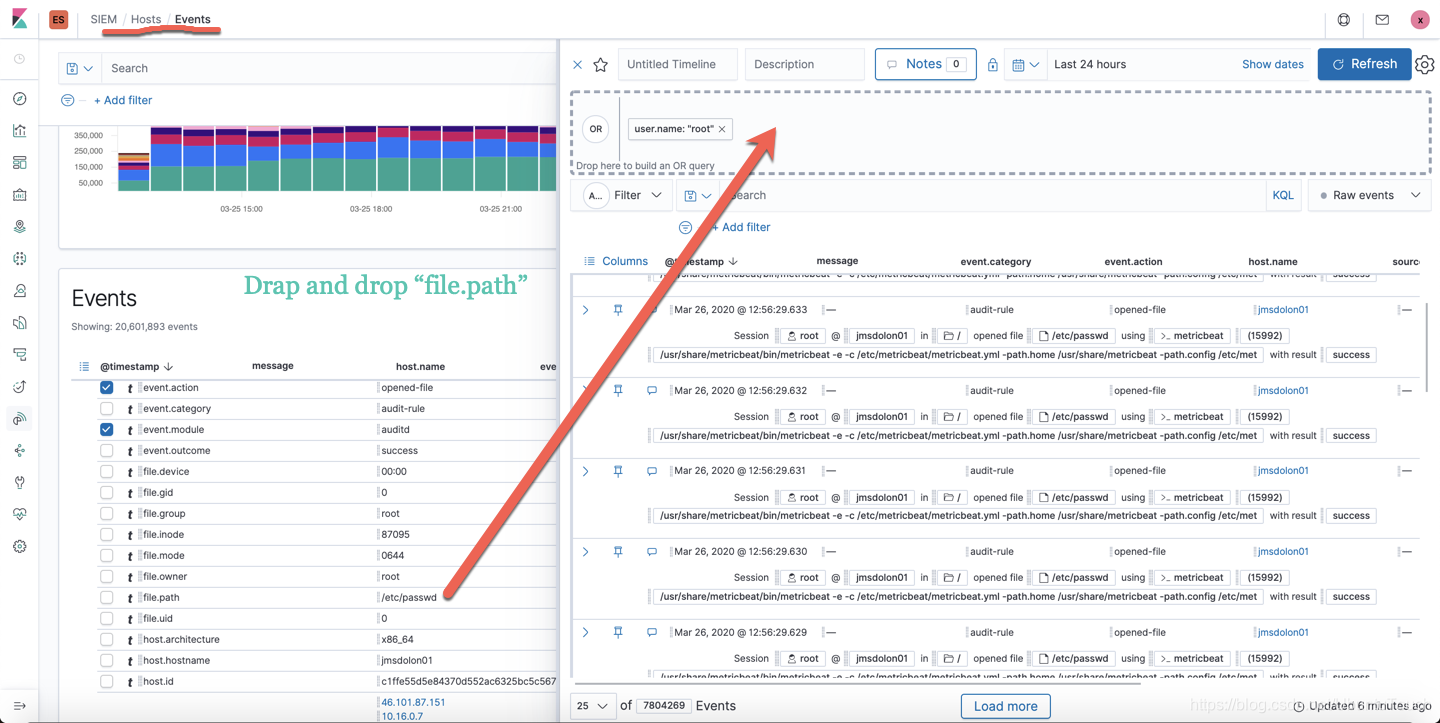1440x723 pixels.
Task: Open the user avatar menu
Action: coord(1419,19)
